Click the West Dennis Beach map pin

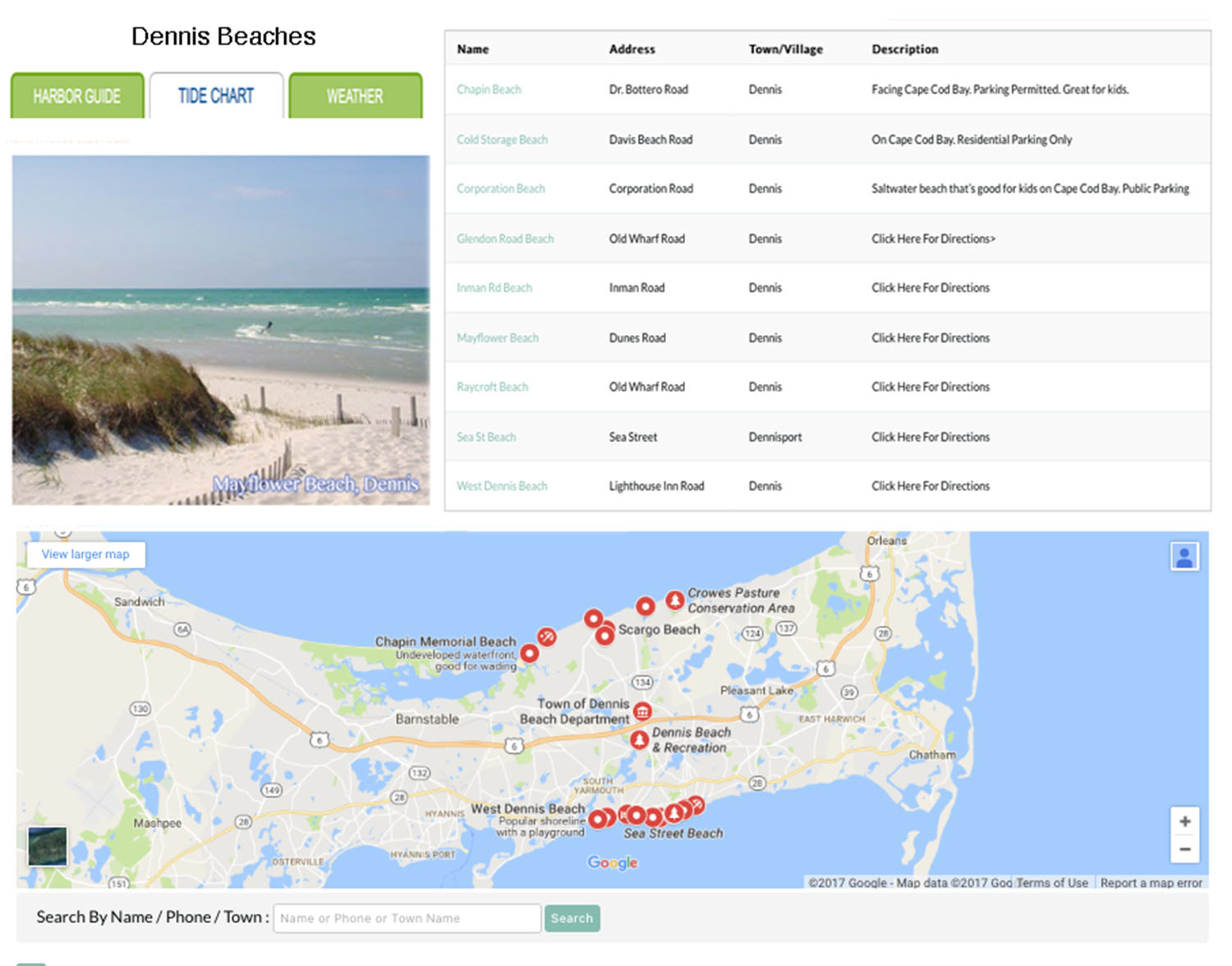(x=599, y=818)
